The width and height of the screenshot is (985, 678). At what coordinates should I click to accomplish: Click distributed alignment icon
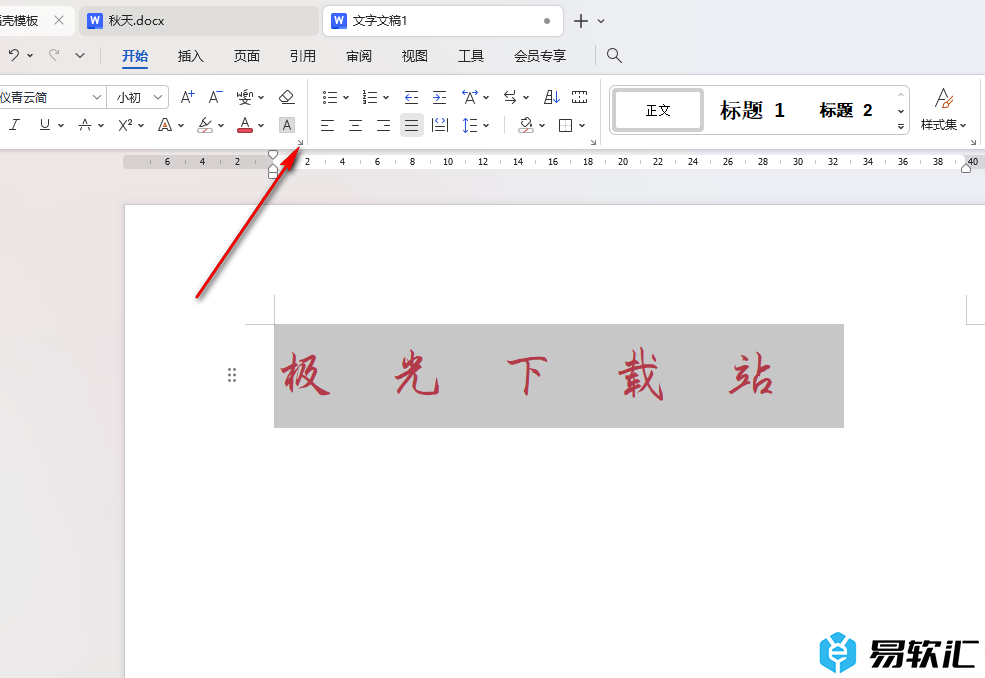440,126
